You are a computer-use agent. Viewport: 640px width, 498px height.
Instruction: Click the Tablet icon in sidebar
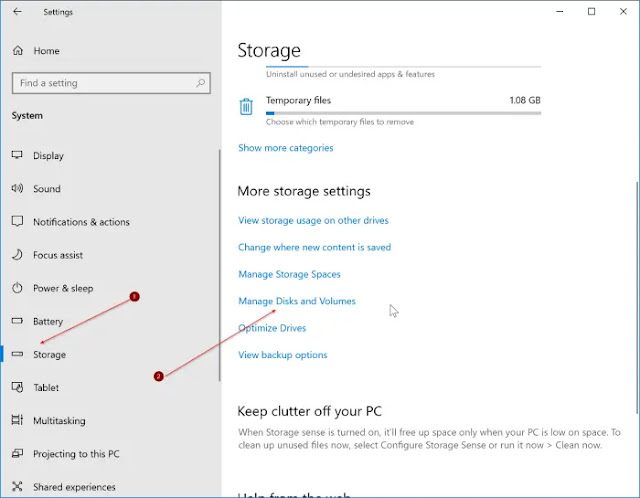click(17, 387)
